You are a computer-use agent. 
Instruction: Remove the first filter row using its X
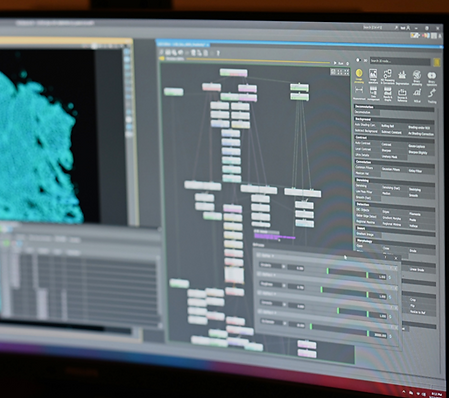coord(395,268)
